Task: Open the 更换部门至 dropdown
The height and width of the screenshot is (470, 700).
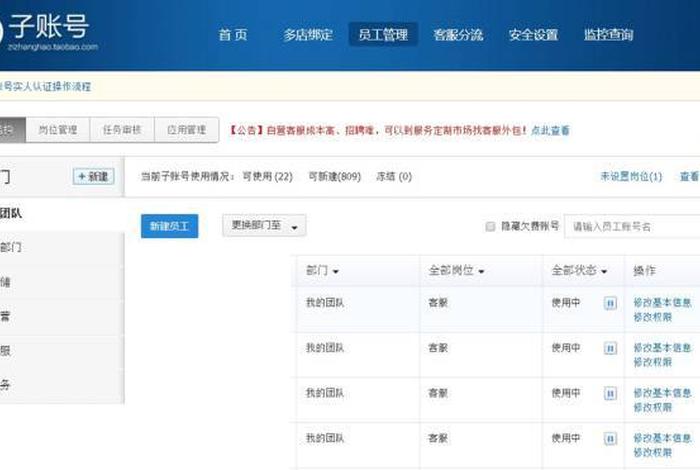Action: (x=264, y=226)
